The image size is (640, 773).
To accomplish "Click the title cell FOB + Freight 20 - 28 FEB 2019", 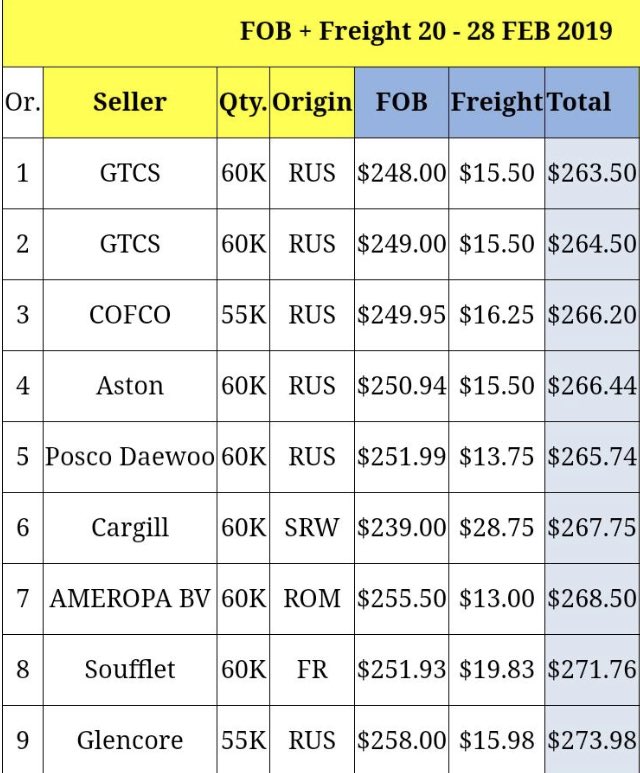I will tap(426, 31).
